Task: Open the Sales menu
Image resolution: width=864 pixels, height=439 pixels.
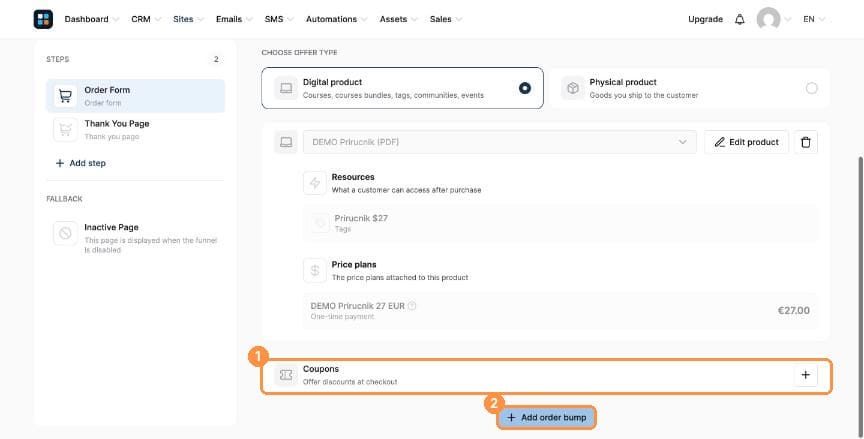Action: pyautogui.click(x=446, y=19)
